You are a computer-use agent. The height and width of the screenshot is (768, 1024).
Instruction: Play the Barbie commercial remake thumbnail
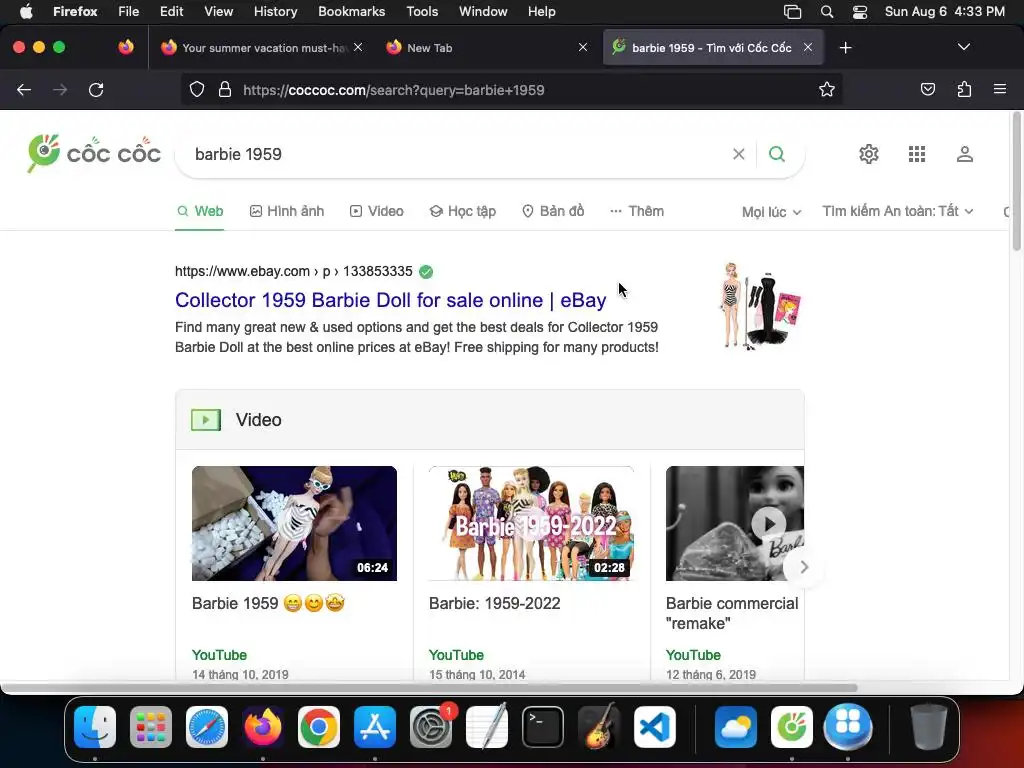[735, 523]
